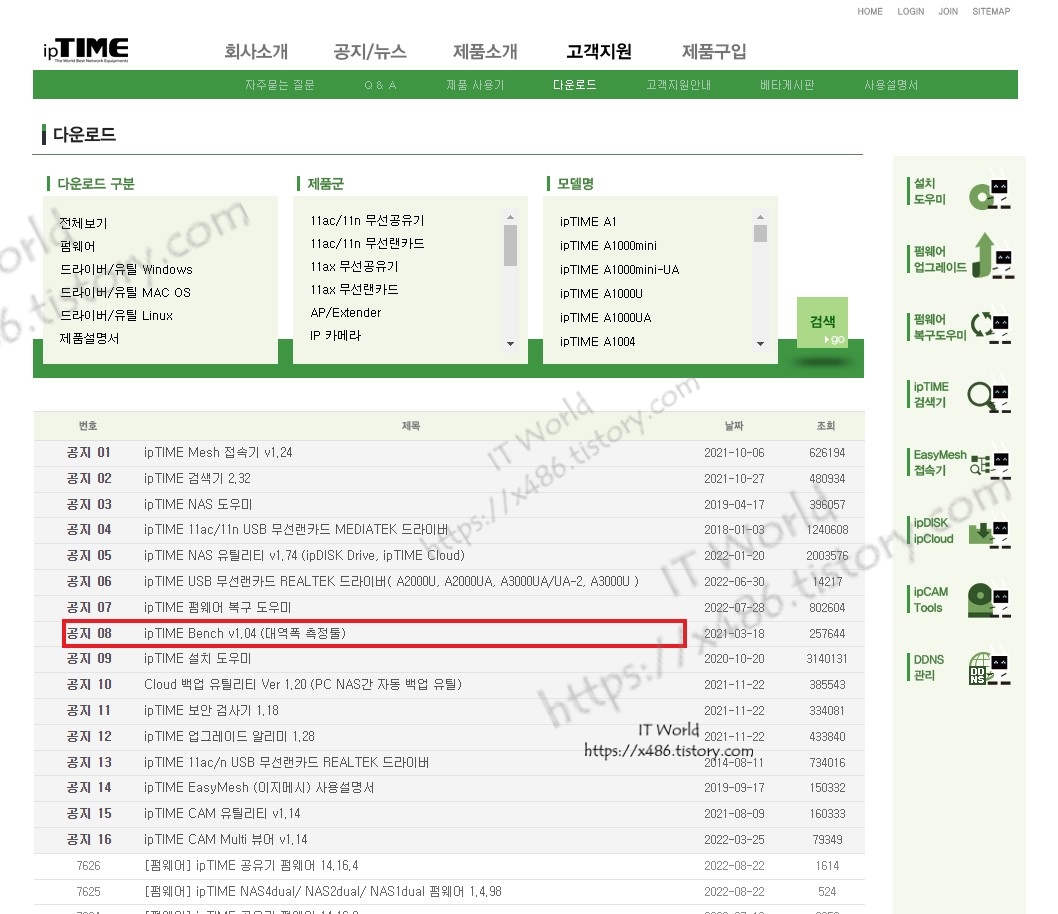Open NAS4dual 펌웨어 1.4.98 post

coord(323,892)
